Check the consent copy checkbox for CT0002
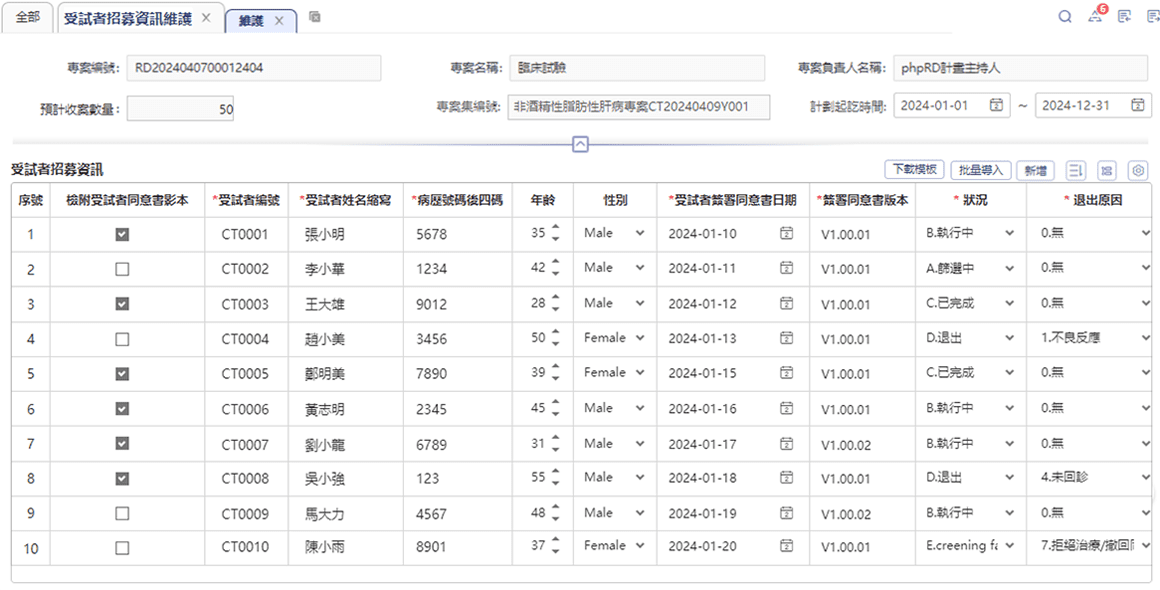The width and height of the screenshot is (1160, 590). (122, 269)
